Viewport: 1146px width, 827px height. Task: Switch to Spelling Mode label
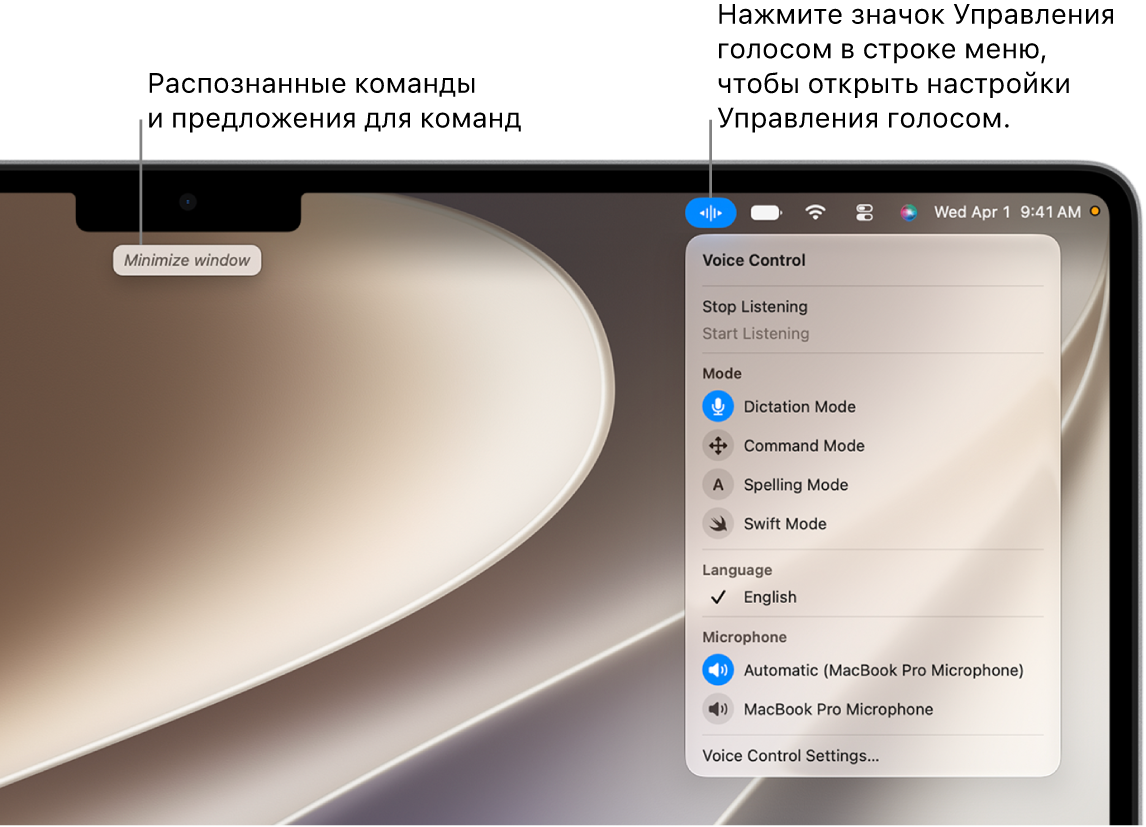[x=796, y=485]
